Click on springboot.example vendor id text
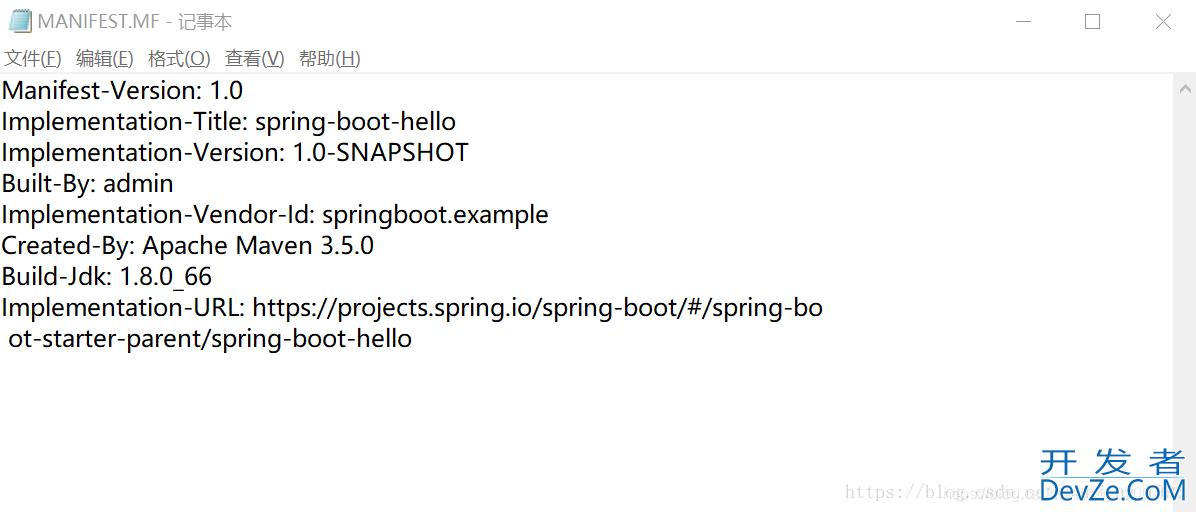Viewport: 1196px width, 512px height. click(436, 215)
